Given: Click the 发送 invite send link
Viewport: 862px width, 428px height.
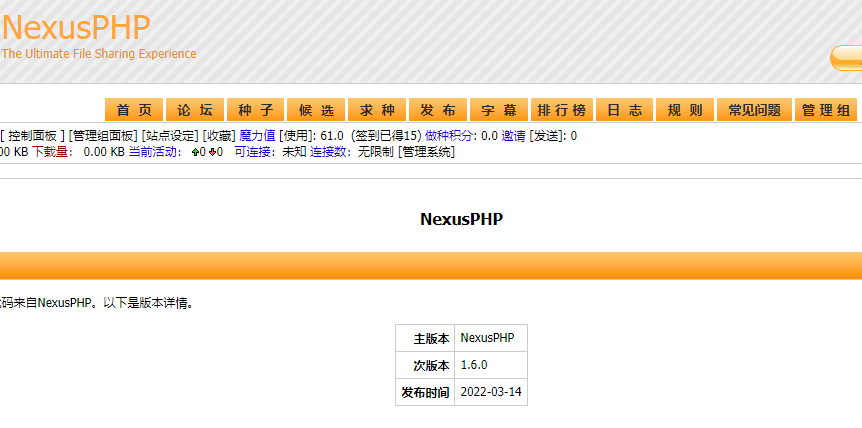Looking at the screenshot, I should pos(545,136).
